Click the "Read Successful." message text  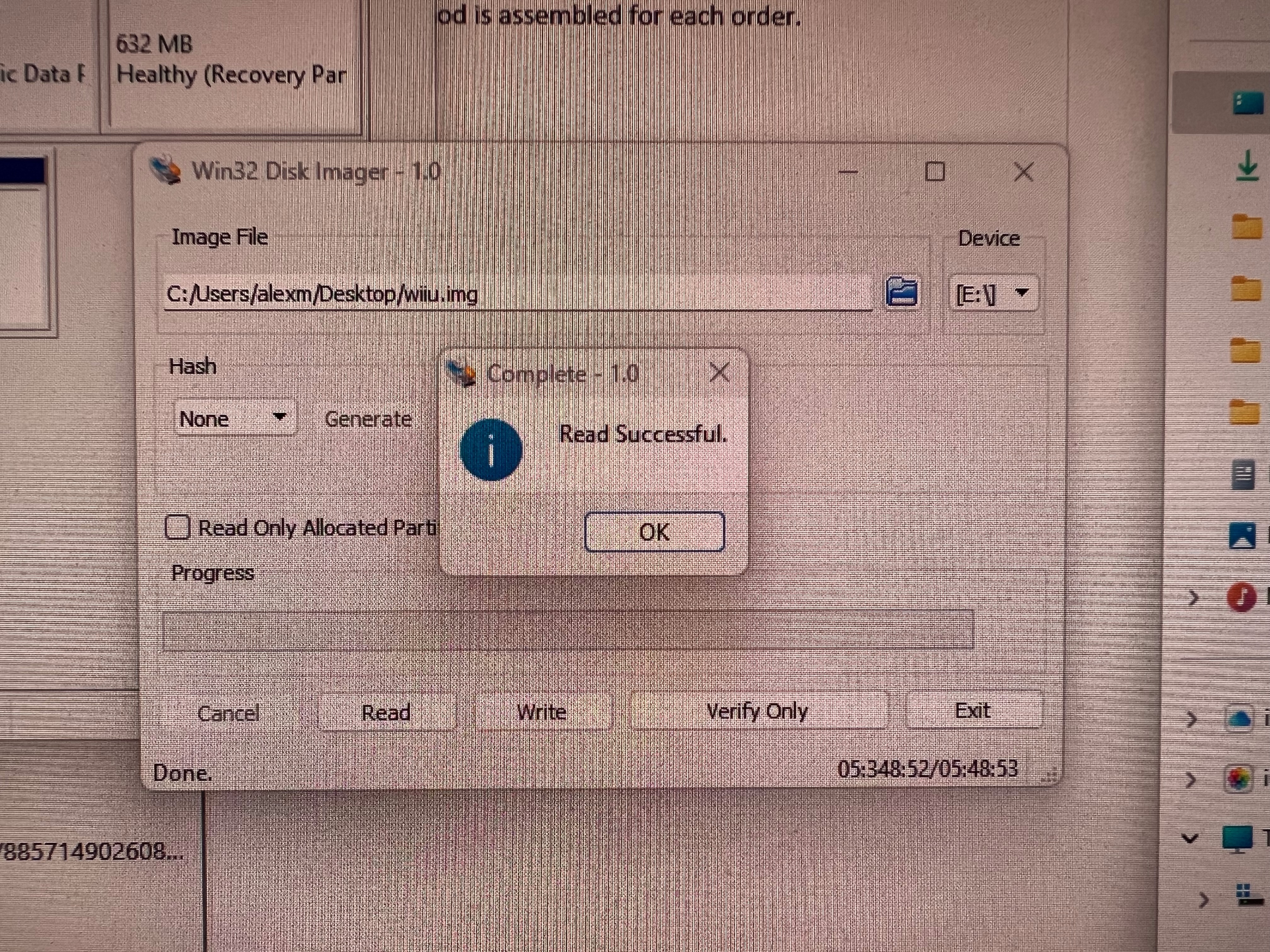click(643, 434)
